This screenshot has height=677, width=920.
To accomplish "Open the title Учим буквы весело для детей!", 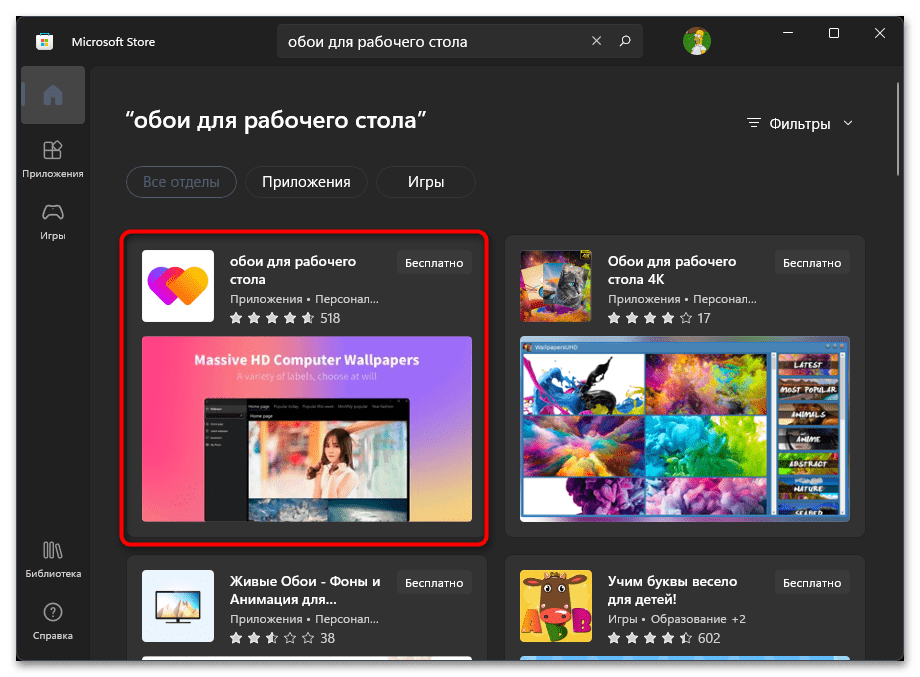I will pyautogui.click(x=672, y=590).
